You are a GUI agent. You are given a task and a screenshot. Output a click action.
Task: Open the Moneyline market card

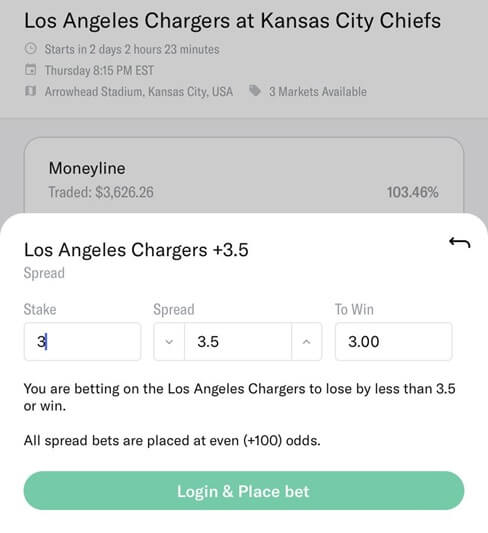click(x=244, y=175)
